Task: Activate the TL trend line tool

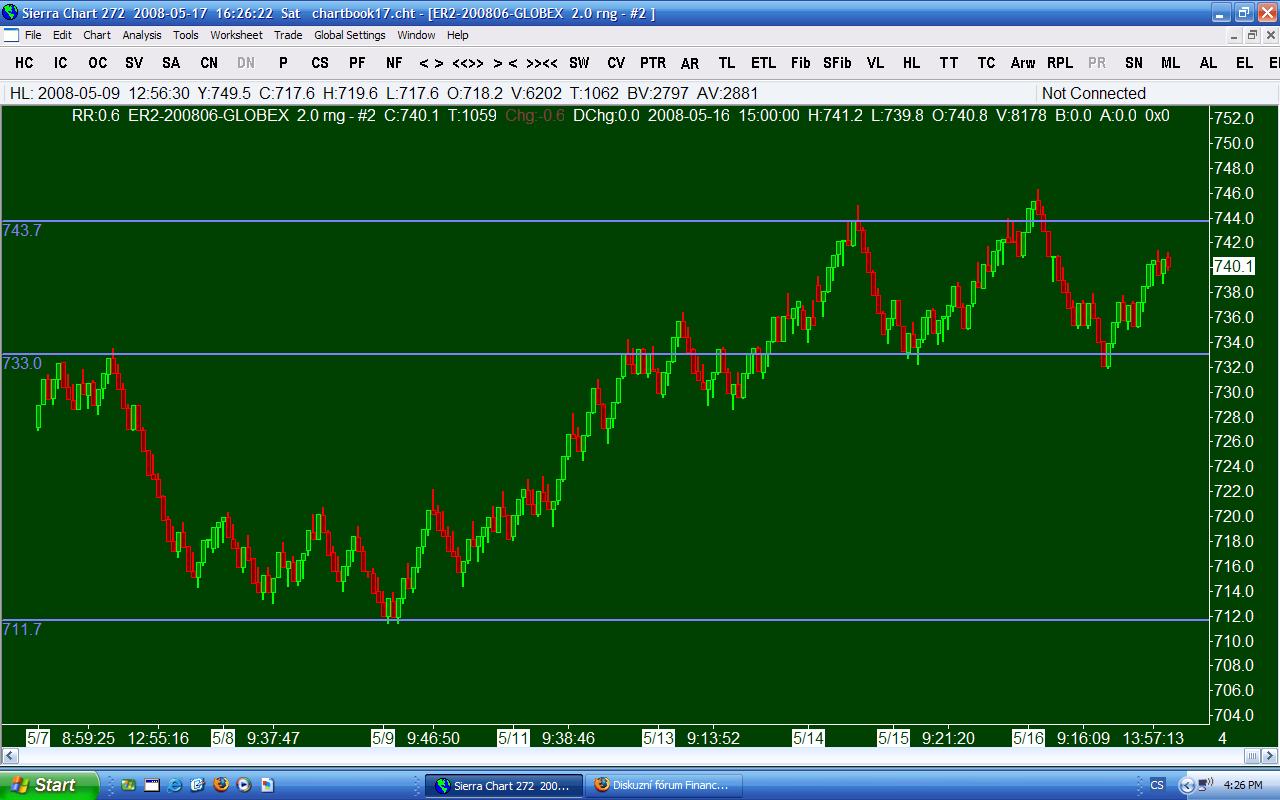Action: [x=726, y=63]
